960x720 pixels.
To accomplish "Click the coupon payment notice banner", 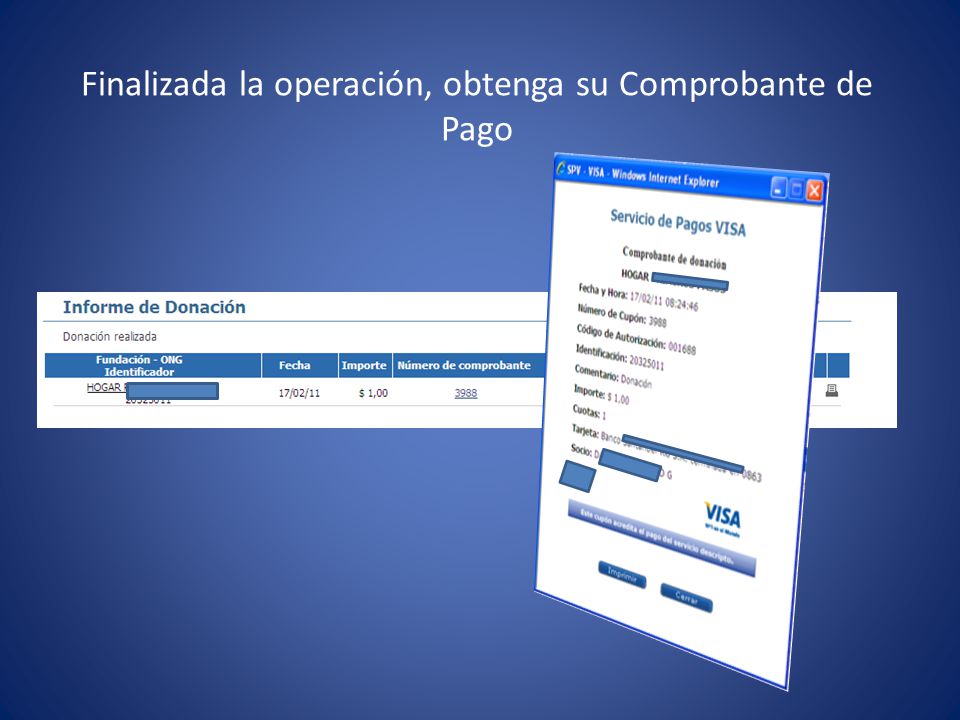I will tap(661, 539).
